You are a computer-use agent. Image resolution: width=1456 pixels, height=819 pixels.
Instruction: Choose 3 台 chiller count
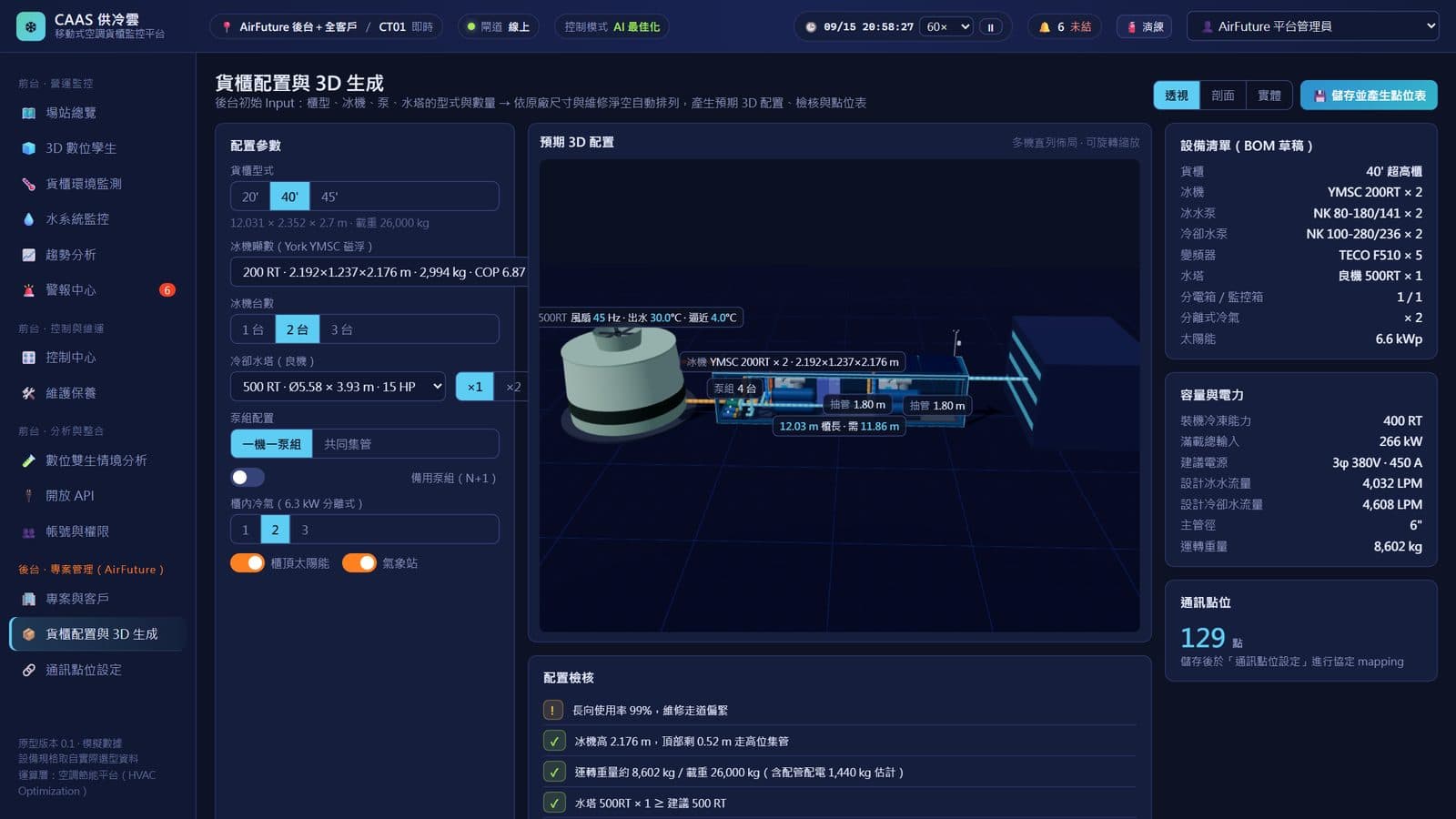[341, 329]
